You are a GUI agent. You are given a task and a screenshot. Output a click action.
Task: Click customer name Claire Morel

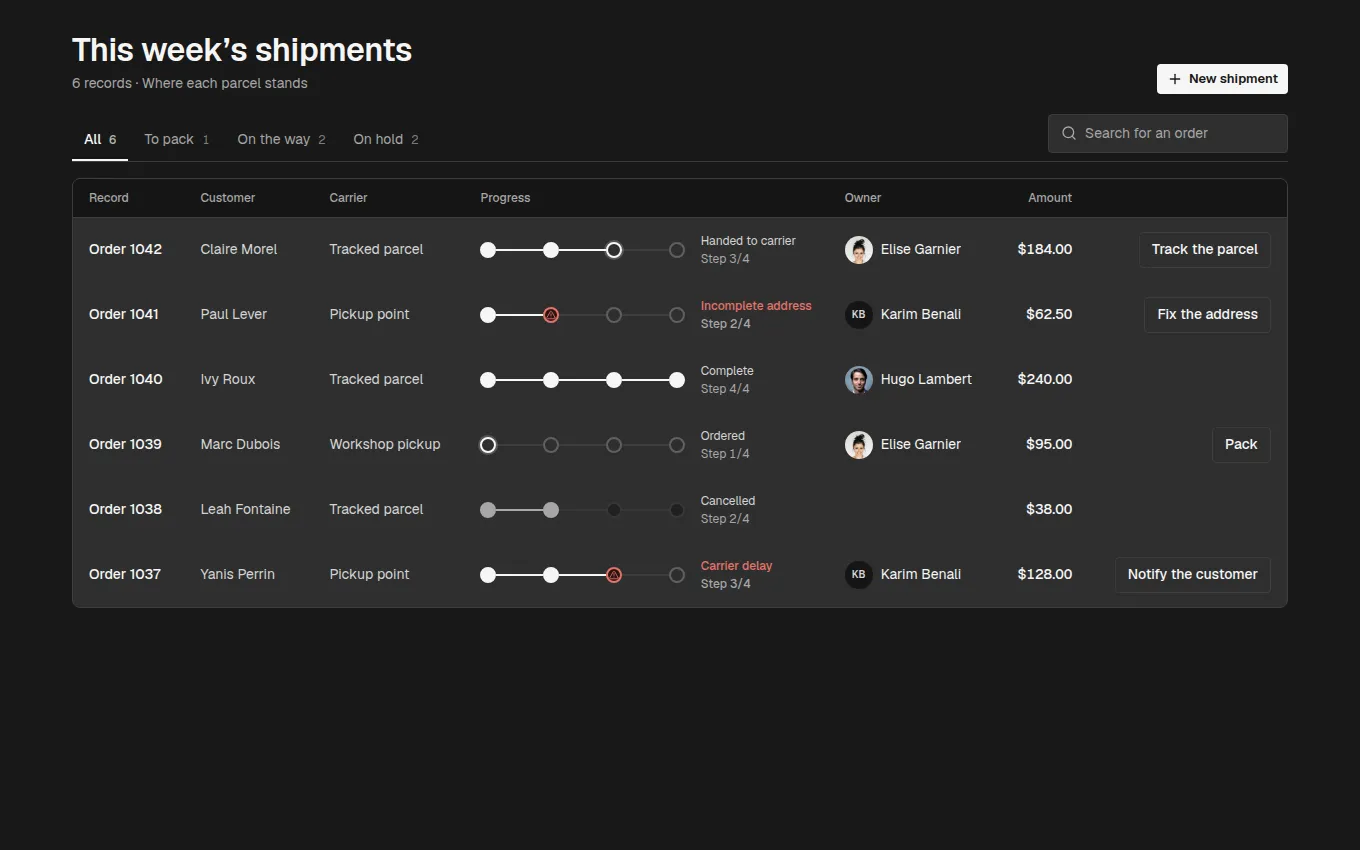point(239,250)
